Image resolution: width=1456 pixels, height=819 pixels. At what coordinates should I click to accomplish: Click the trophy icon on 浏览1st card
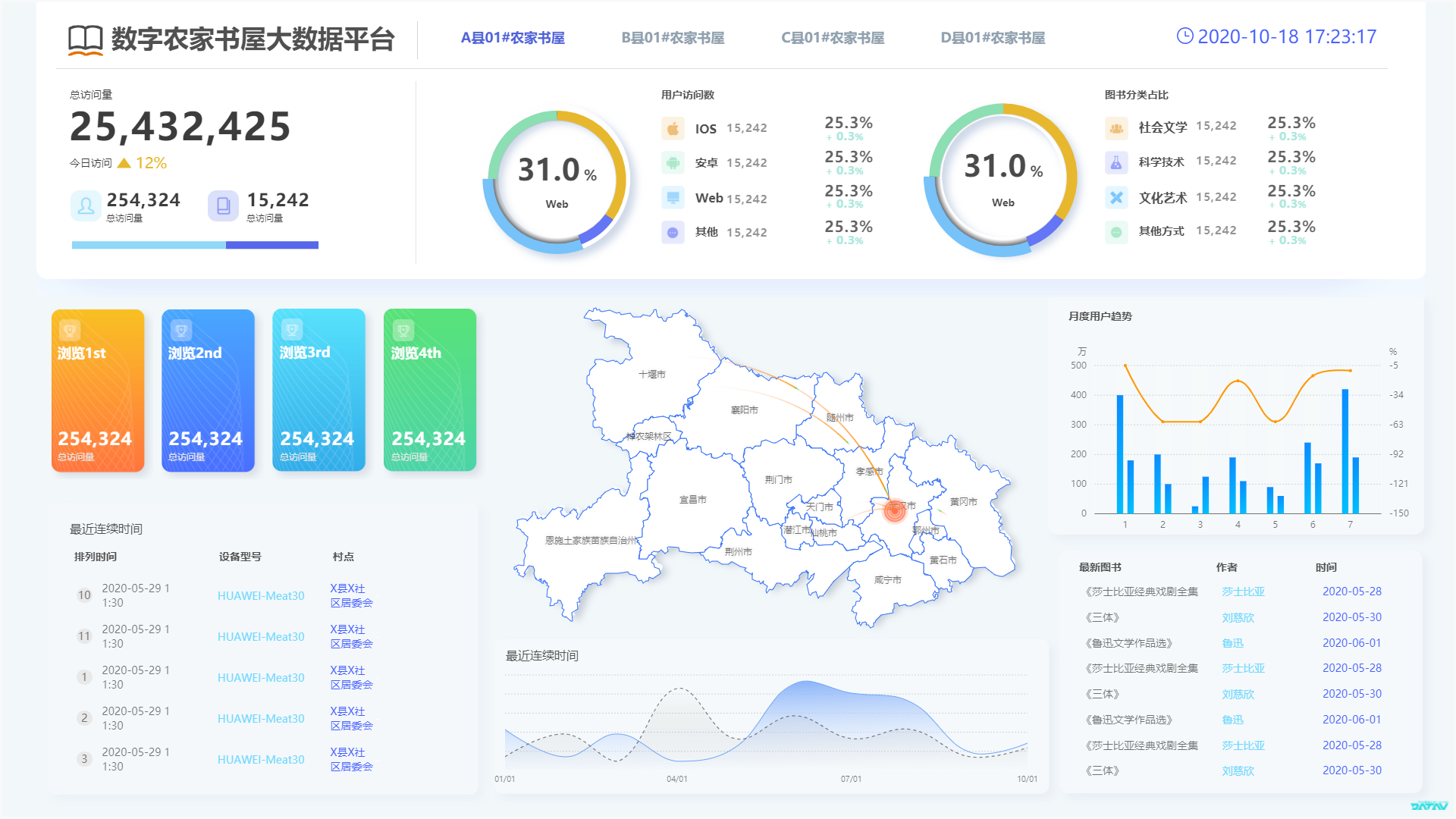pos(70,330)
